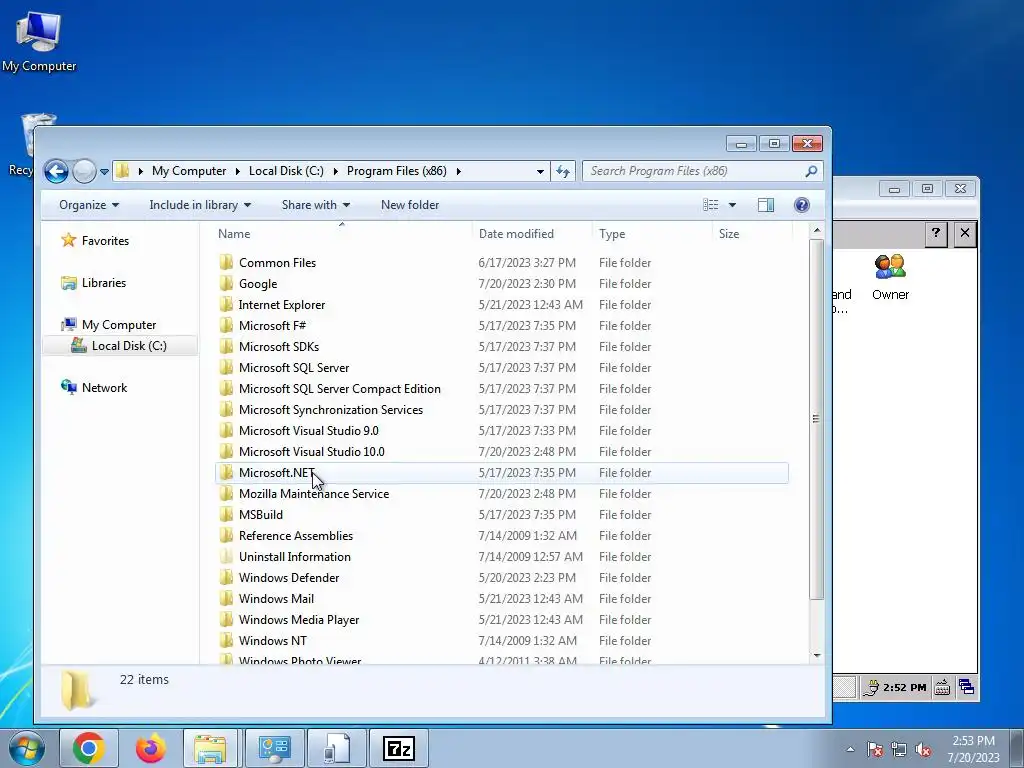1024x768 pixels.
Task: Open the Start menu orb
Action: point(27,748)
